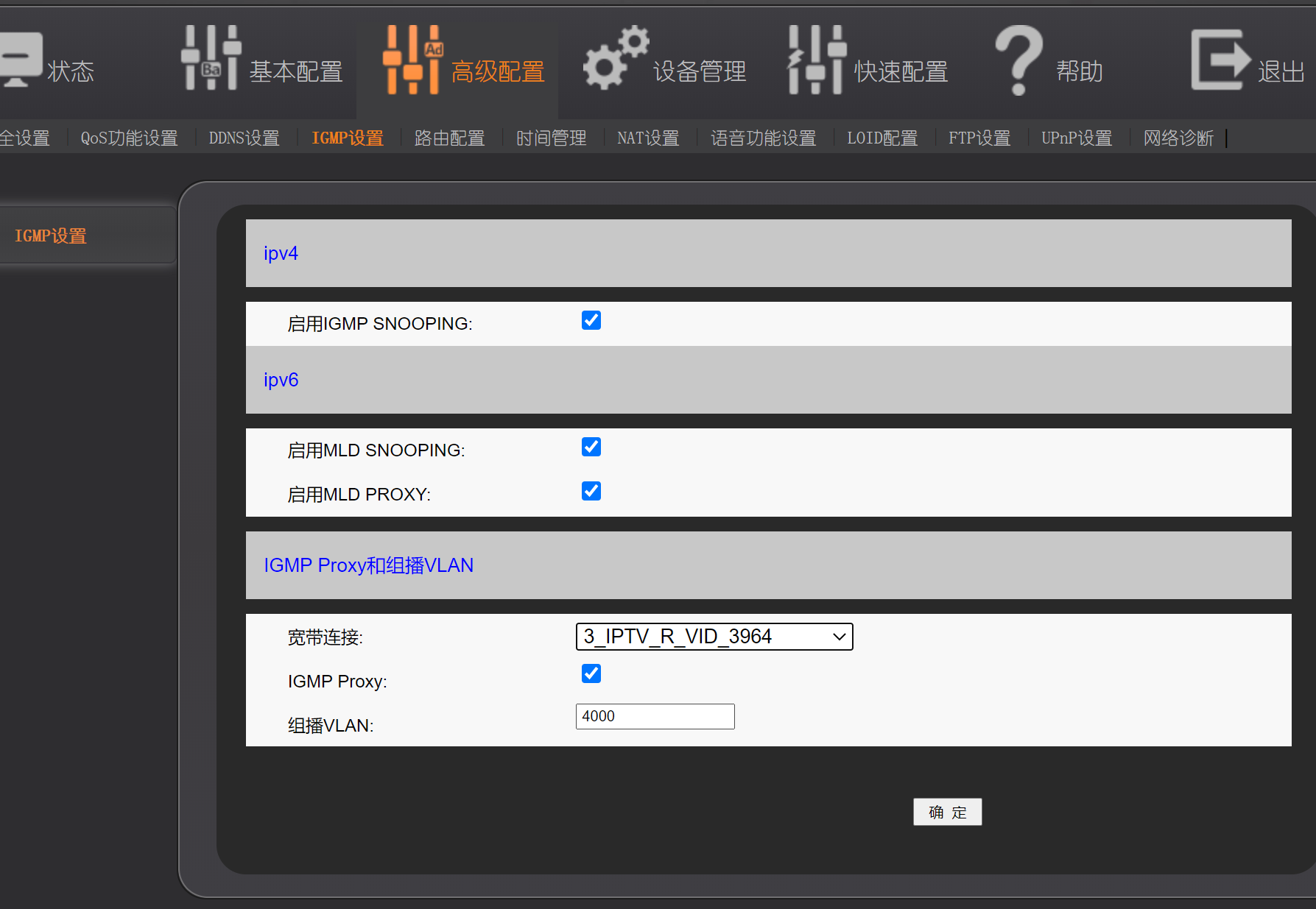1316x909 pixels.
Task: Go to the NAT设置 page
Action: (x=647, y=138)
